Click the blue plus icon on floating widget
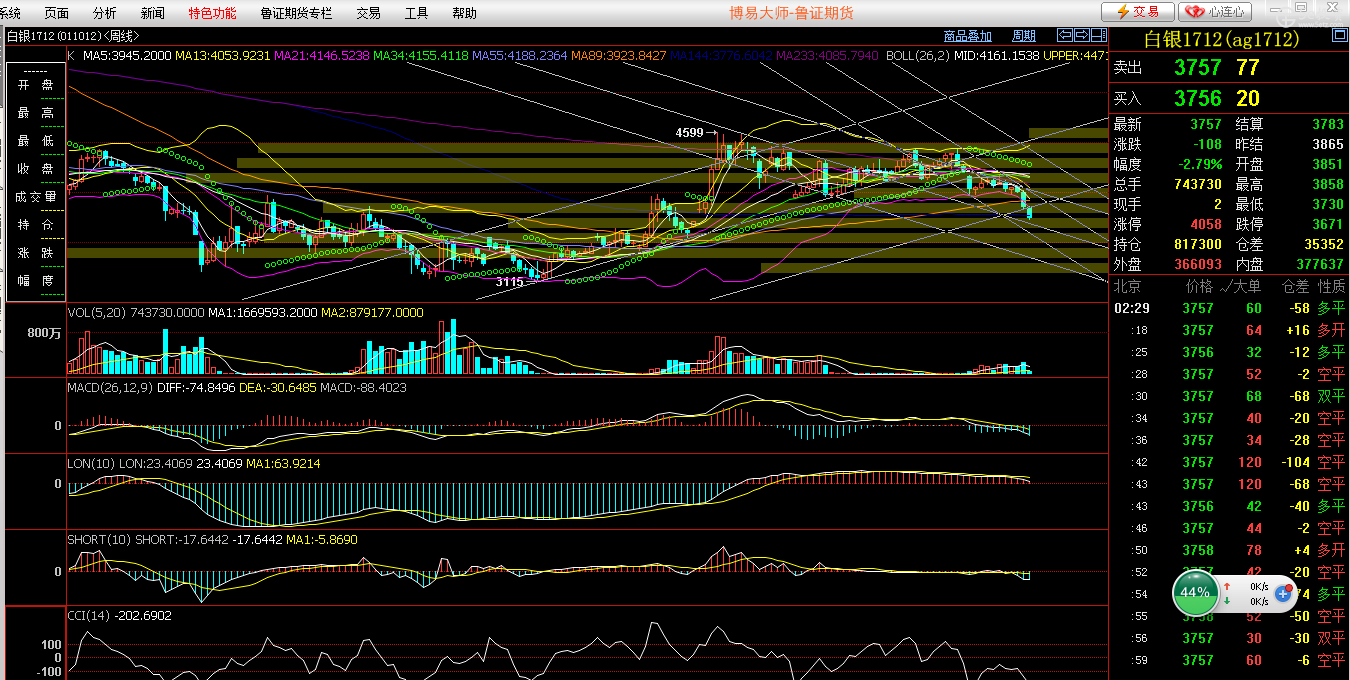The image size is (1350, 680). [1284, 593]
